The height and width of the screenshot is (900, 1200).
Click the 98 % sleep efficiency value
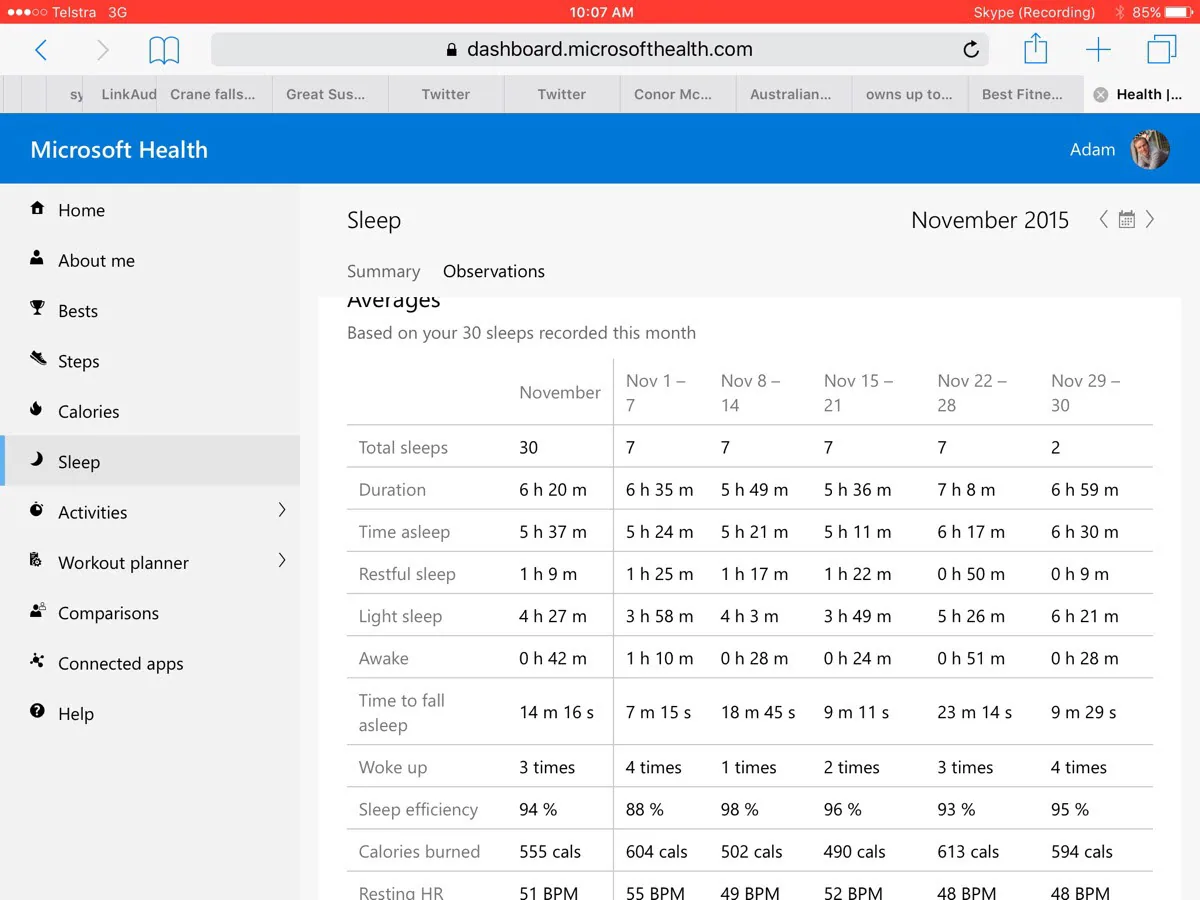click(x=739, y=810)
